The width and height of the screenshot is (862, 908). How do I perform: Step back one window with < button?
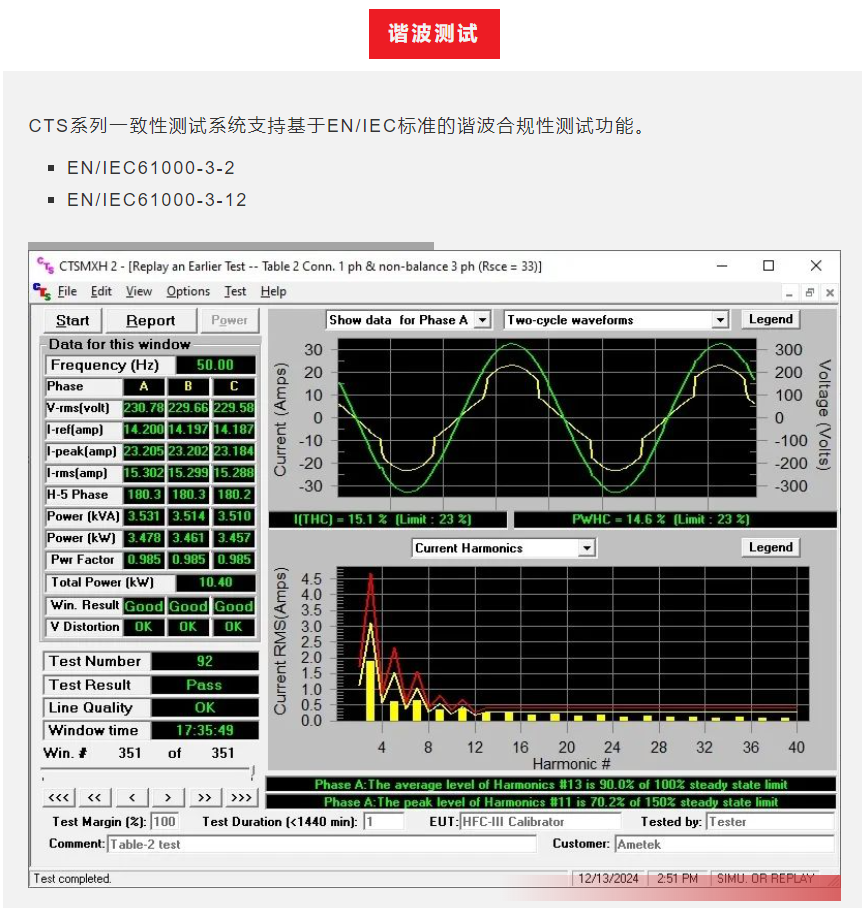tap(132, 797)
